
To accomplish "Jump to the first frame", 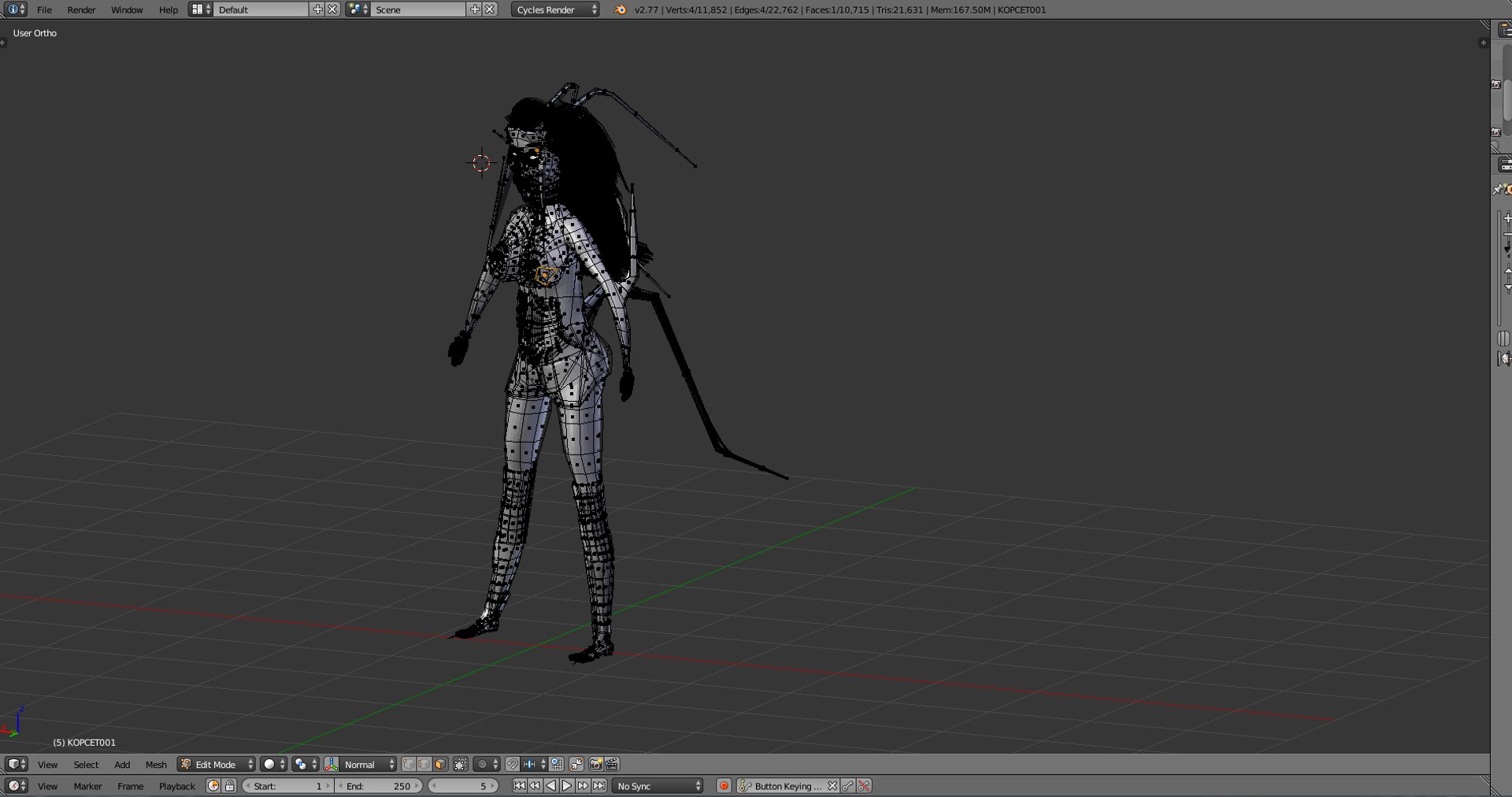I will pyautogui.click(x=519, y=786).
